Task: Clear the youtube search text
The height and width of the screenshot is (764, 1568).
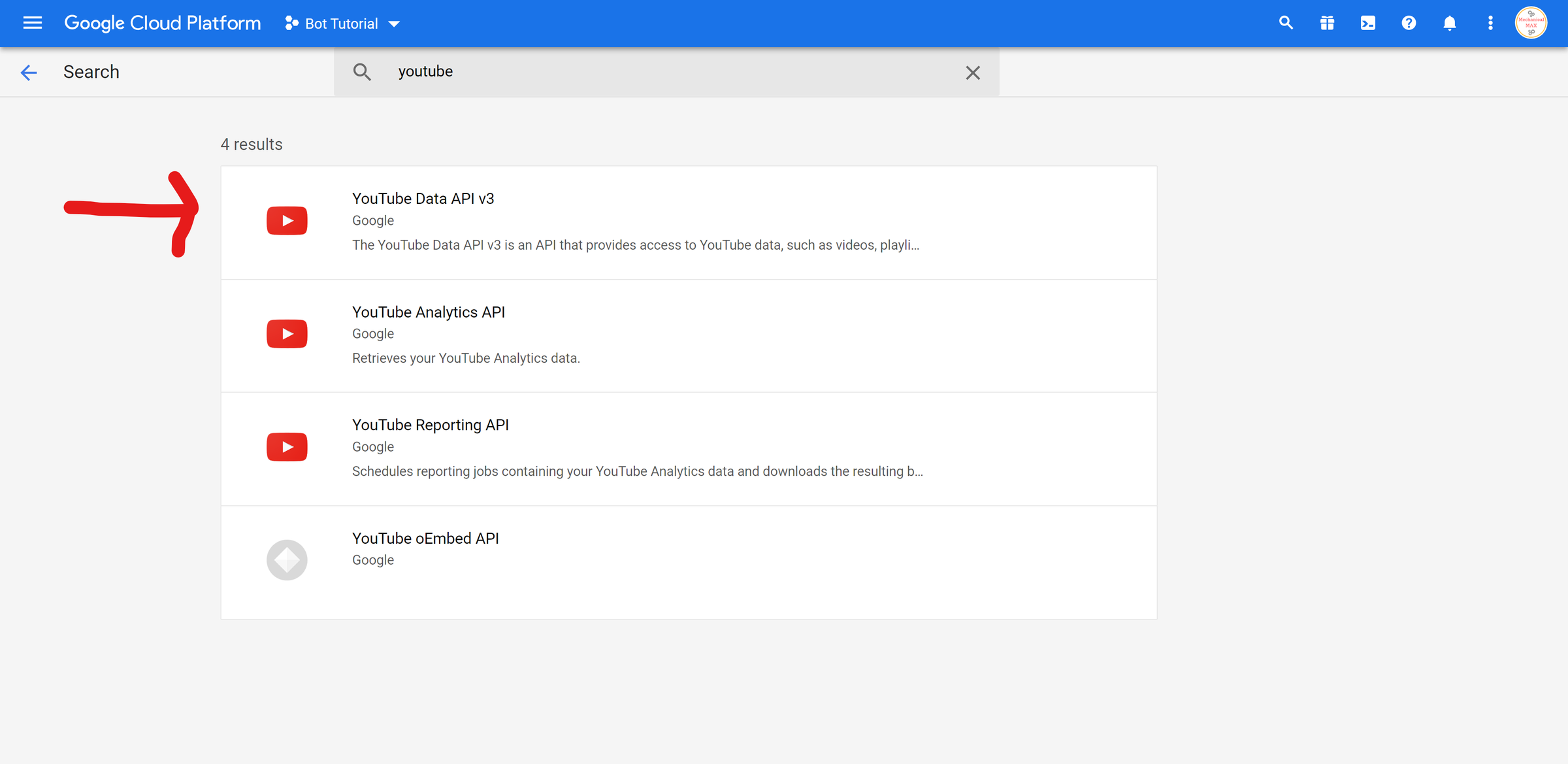Action: (972, 73)
